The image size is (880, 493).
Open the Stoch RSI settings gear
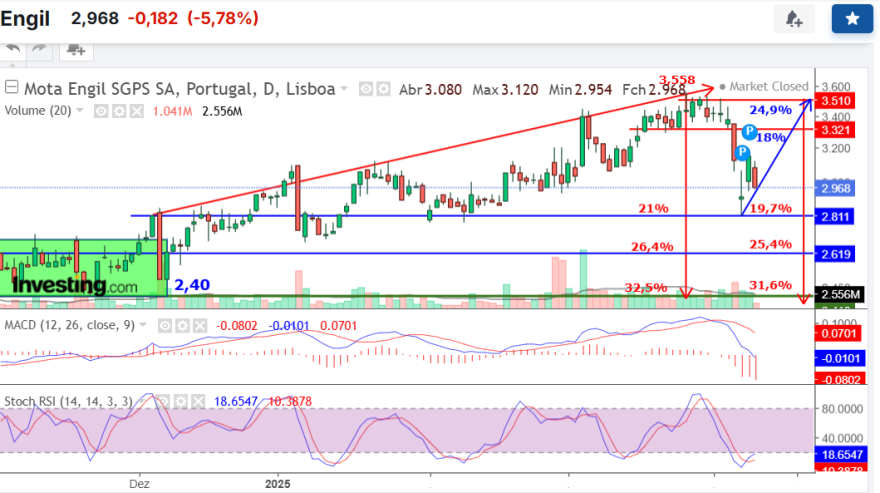point(180,401)
